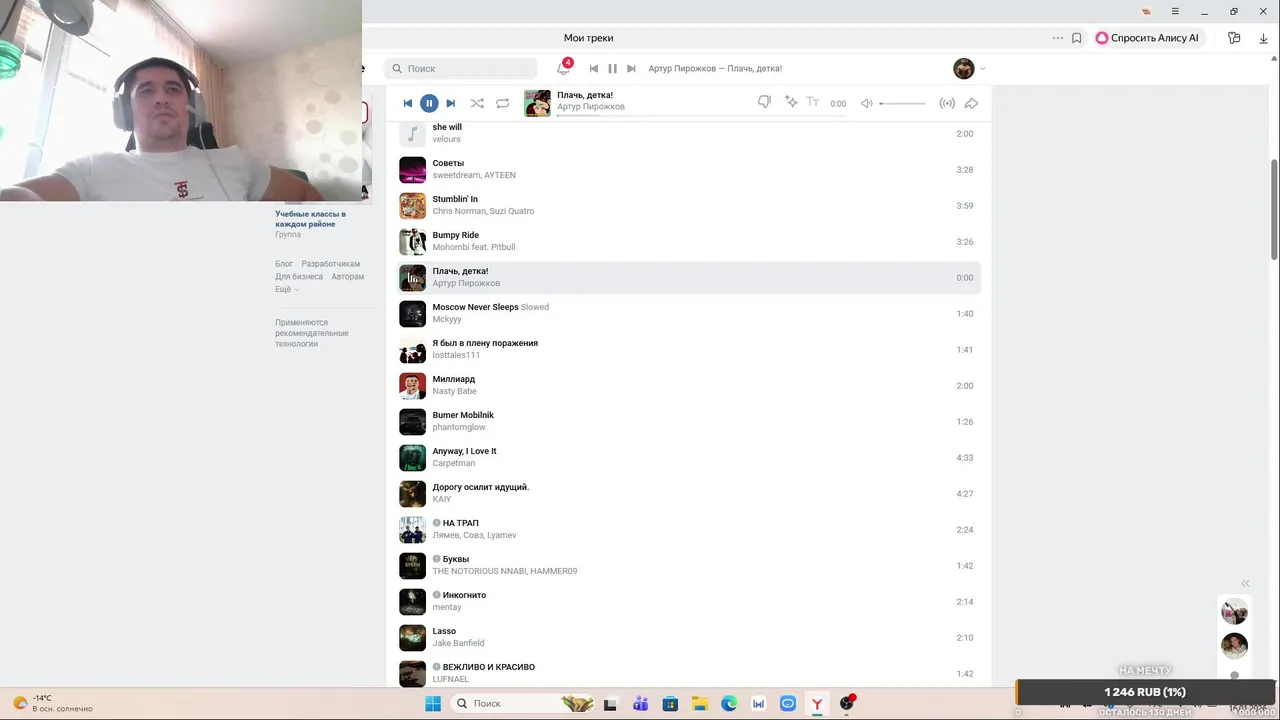Toggle the lyrics (Tt) icon in the player

pos(813,102)
